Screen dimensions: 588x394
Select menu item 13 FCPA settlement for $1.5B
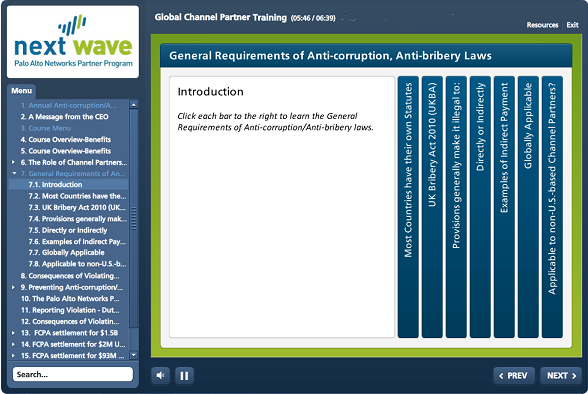click(69, 333)
